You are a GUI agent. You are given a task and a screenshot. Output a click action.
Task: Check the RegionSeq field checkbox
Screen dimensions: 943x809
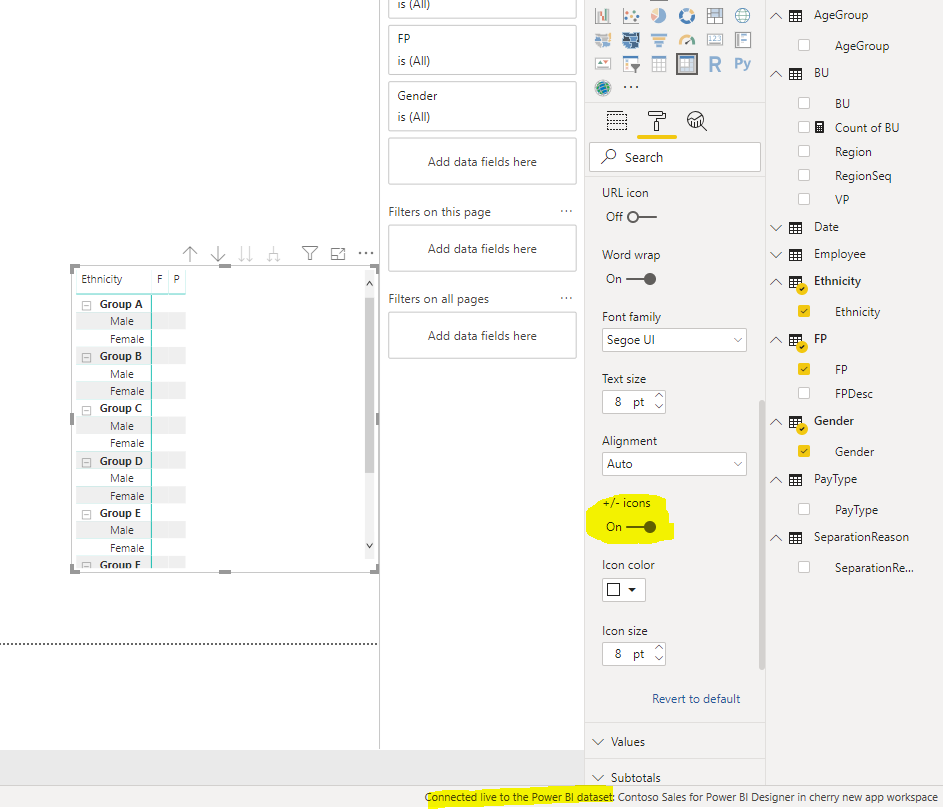click(804, 175)
